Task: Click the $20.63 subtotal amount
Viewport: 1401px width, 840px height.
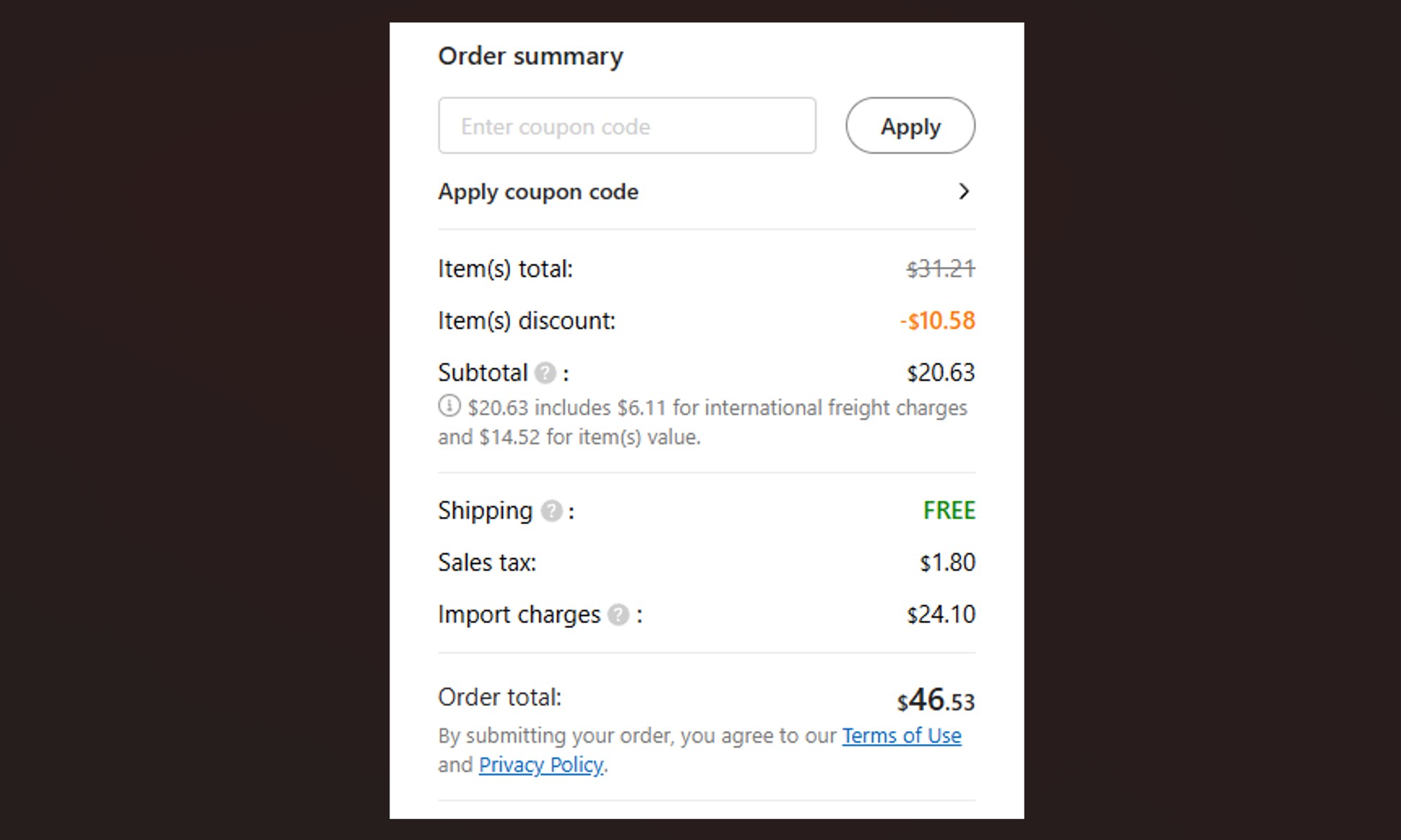Action: coord(940,373)
